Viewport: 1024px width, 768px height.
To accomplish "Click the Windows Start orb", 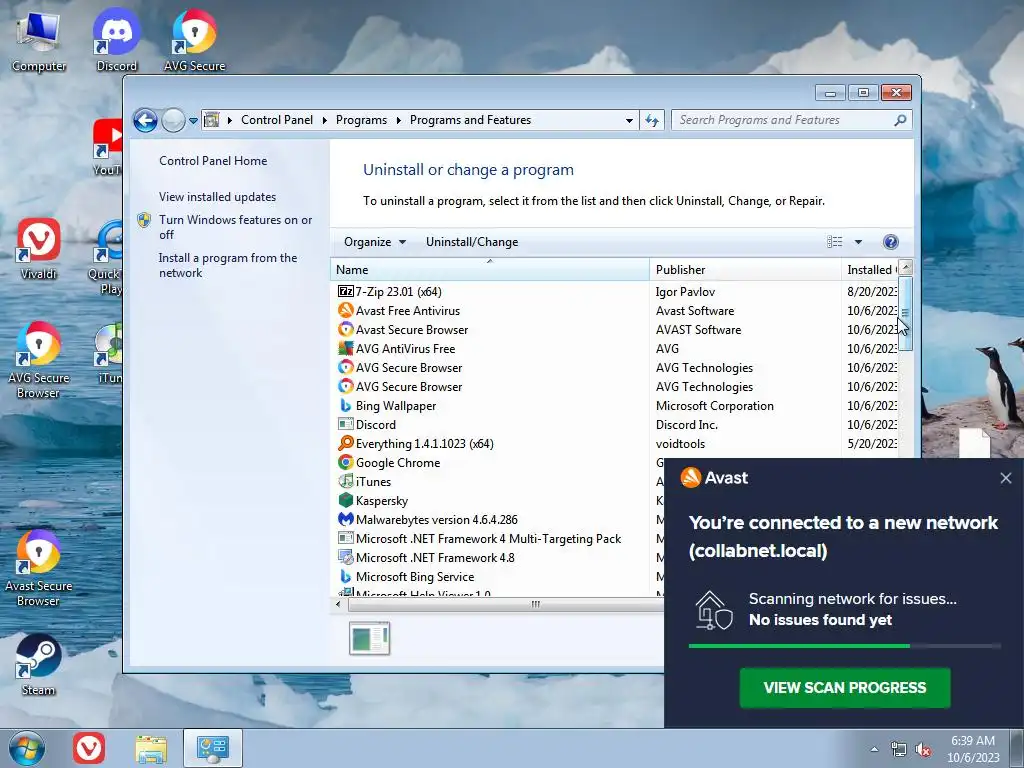I will coord(26,748).
